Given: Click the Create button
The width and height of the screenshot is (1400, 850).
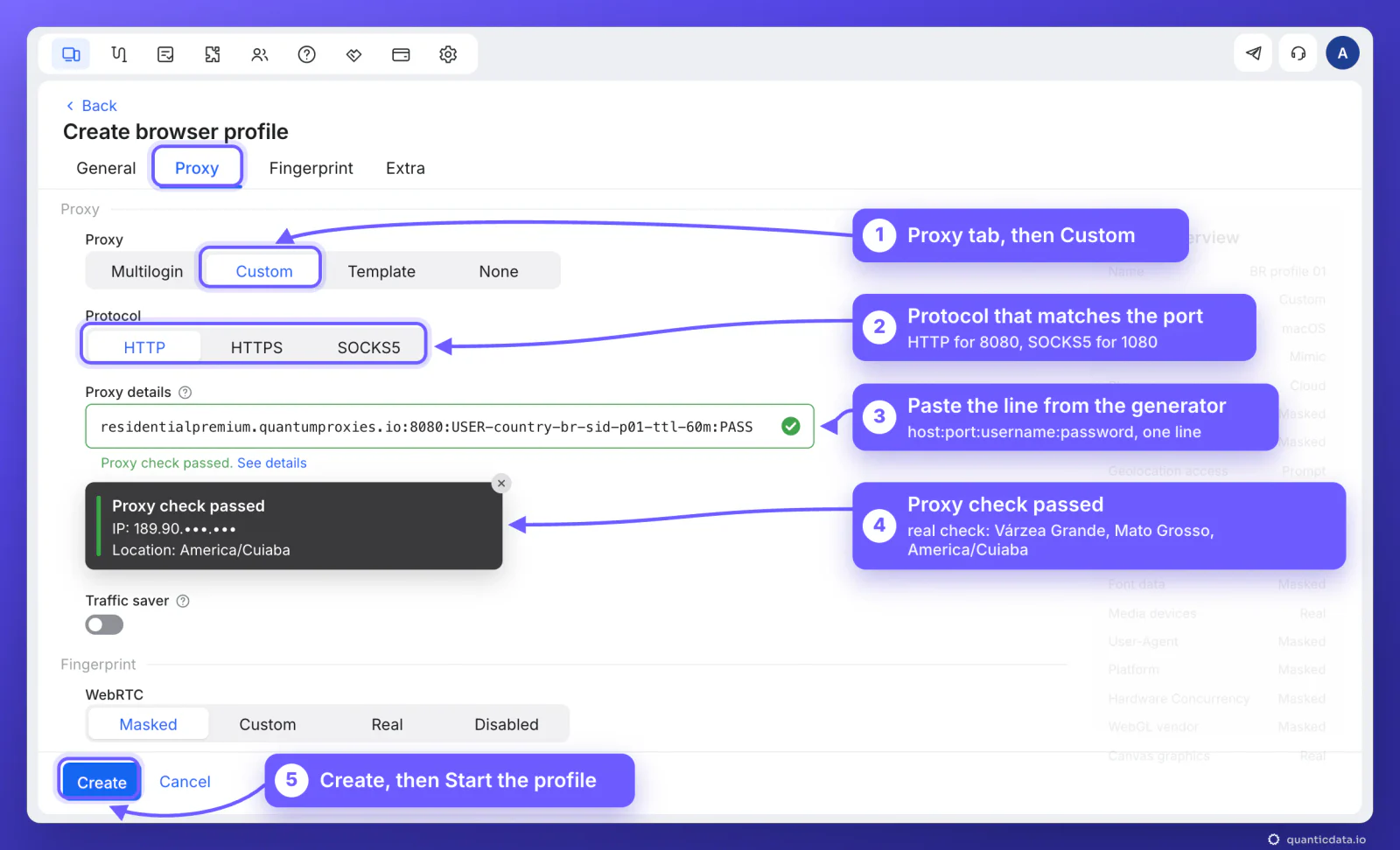Looking at the screenshot, I should coord(101,782).
